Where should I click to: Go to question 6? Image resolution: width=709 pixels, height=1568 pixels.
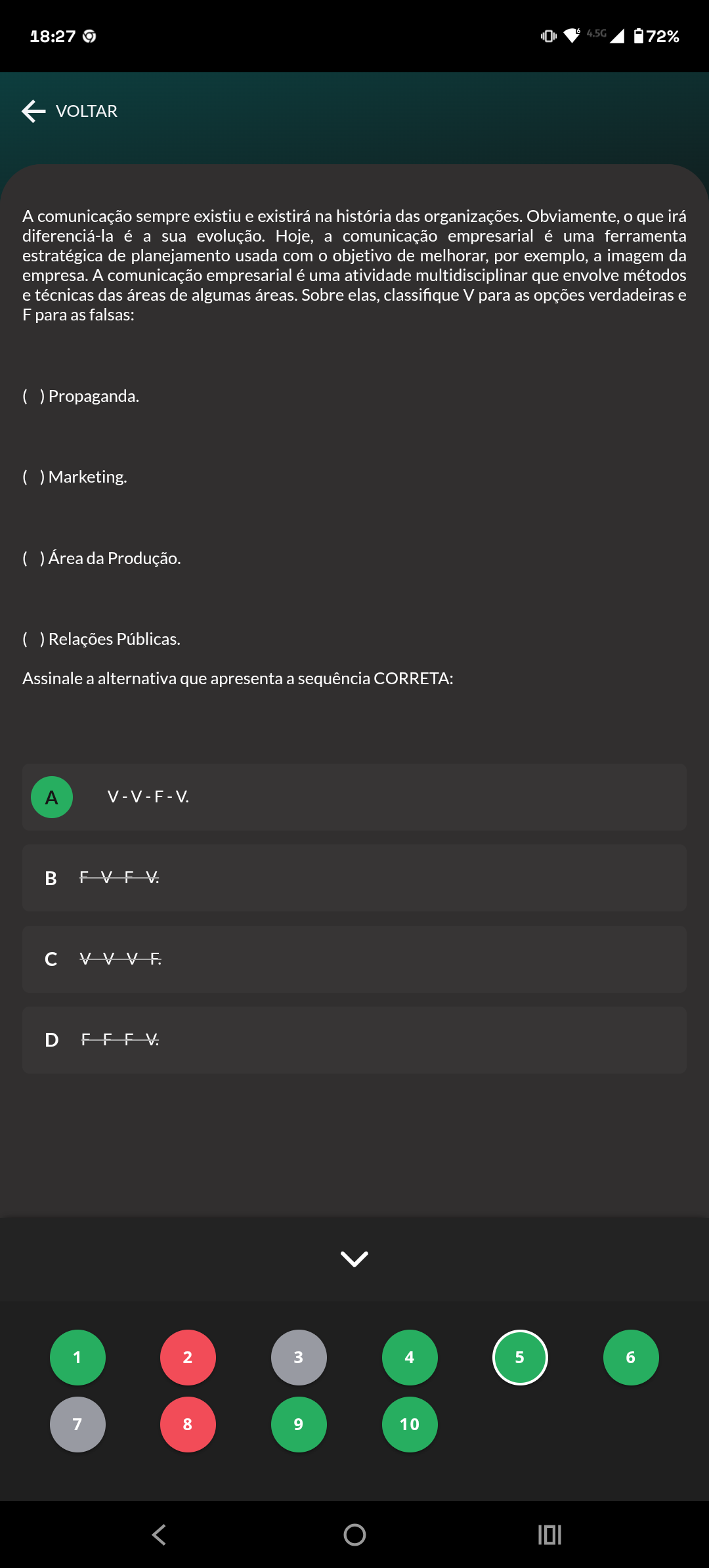click(631, 1357)
